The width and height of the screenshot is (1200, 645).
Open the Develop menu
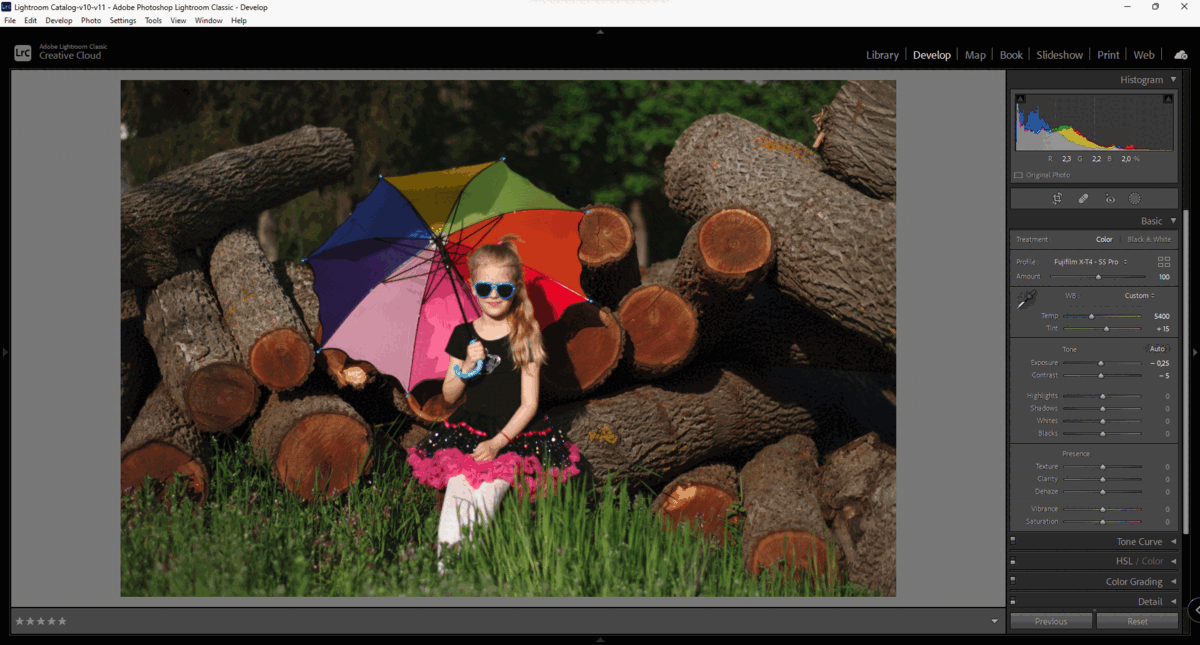pos(59,20)
